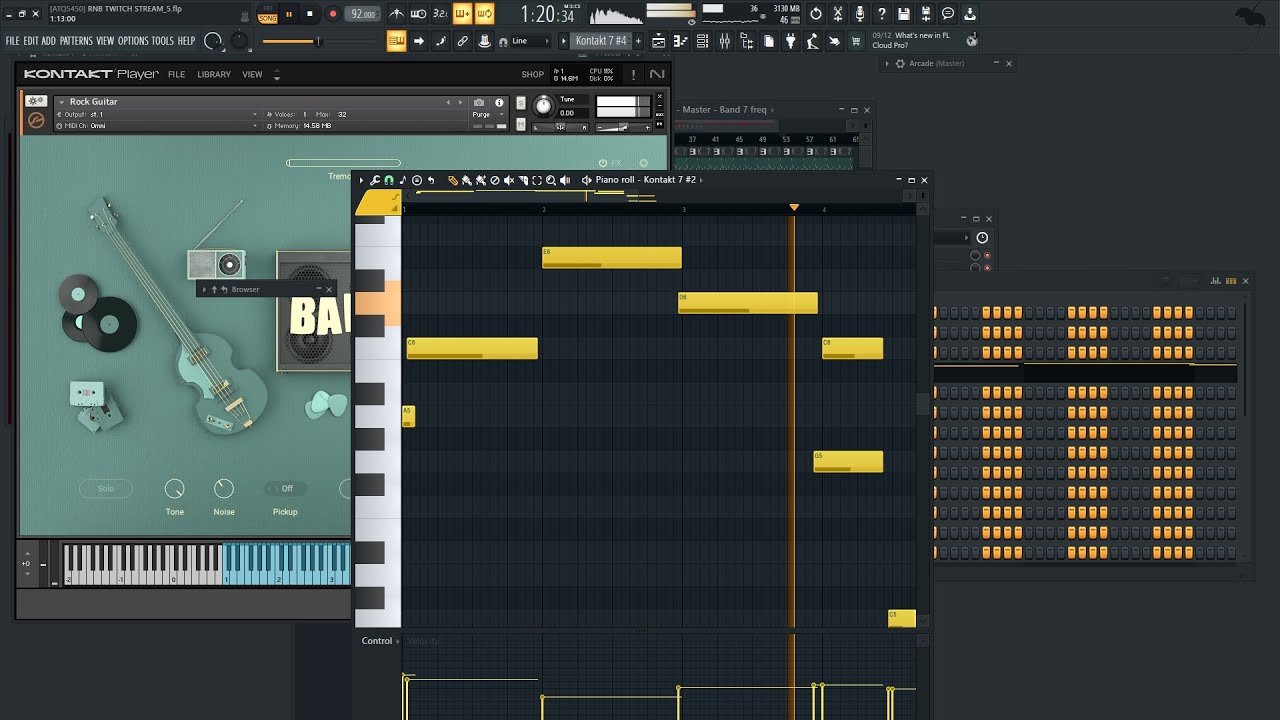The width and height of the screenshot is (1280, 720).
Task: Open the piano roll view icon
Action: 680,41
